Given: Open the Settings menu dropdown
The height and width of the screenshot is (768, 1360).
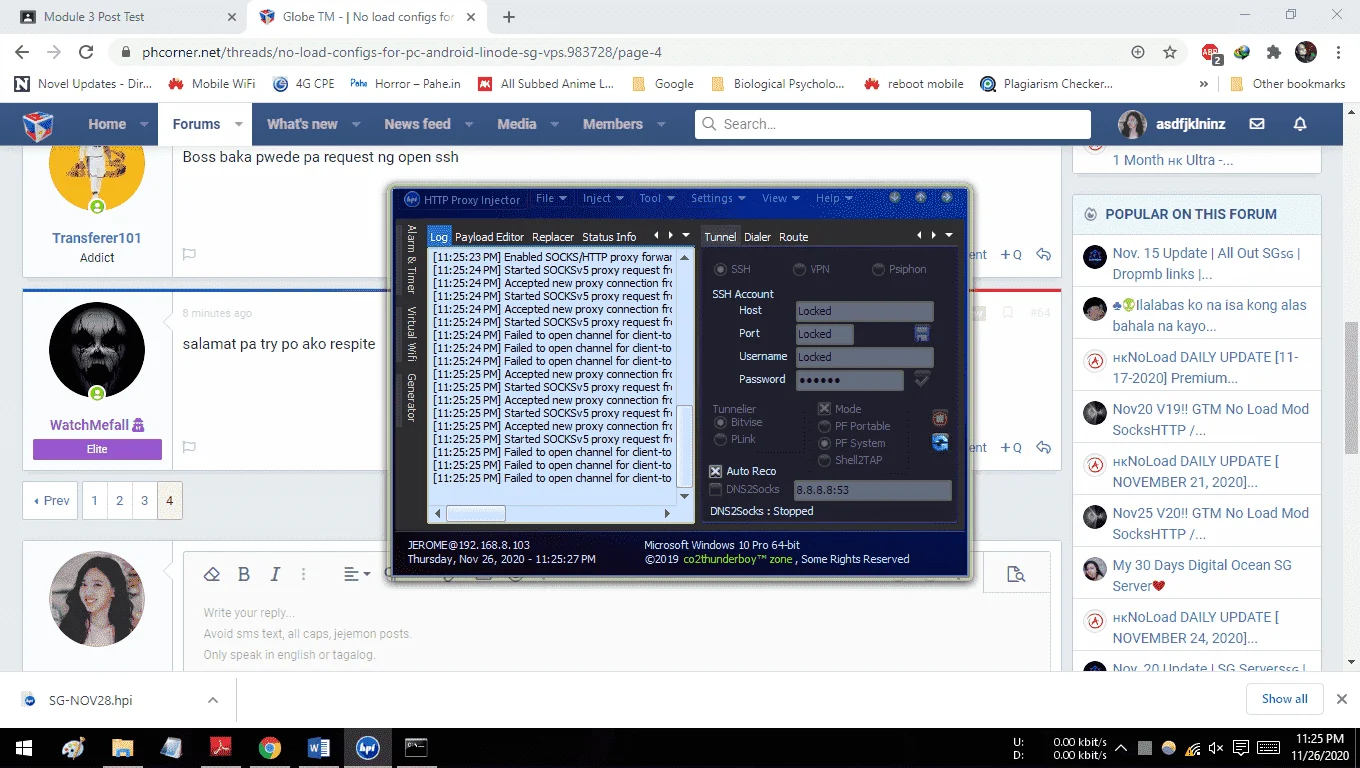Looking at the screenshot, I should pyautogui.click(x=719, y=198).
